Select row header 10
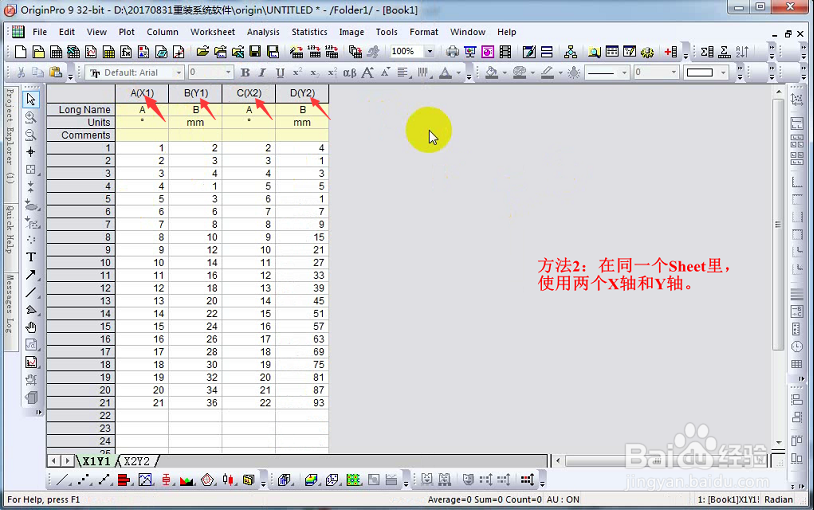The height and width of the screenshot is (510, 814). 81,263
